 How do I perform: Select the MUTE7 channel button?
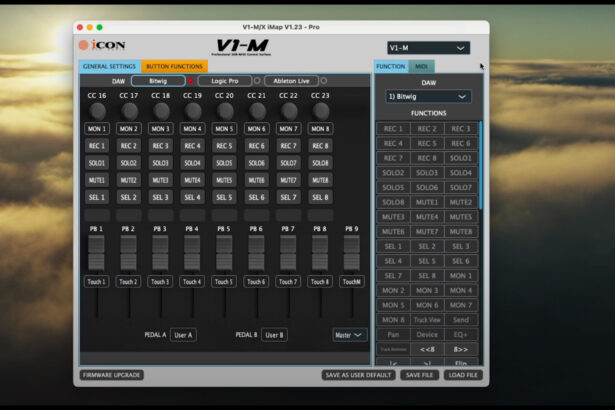point(289,180)
